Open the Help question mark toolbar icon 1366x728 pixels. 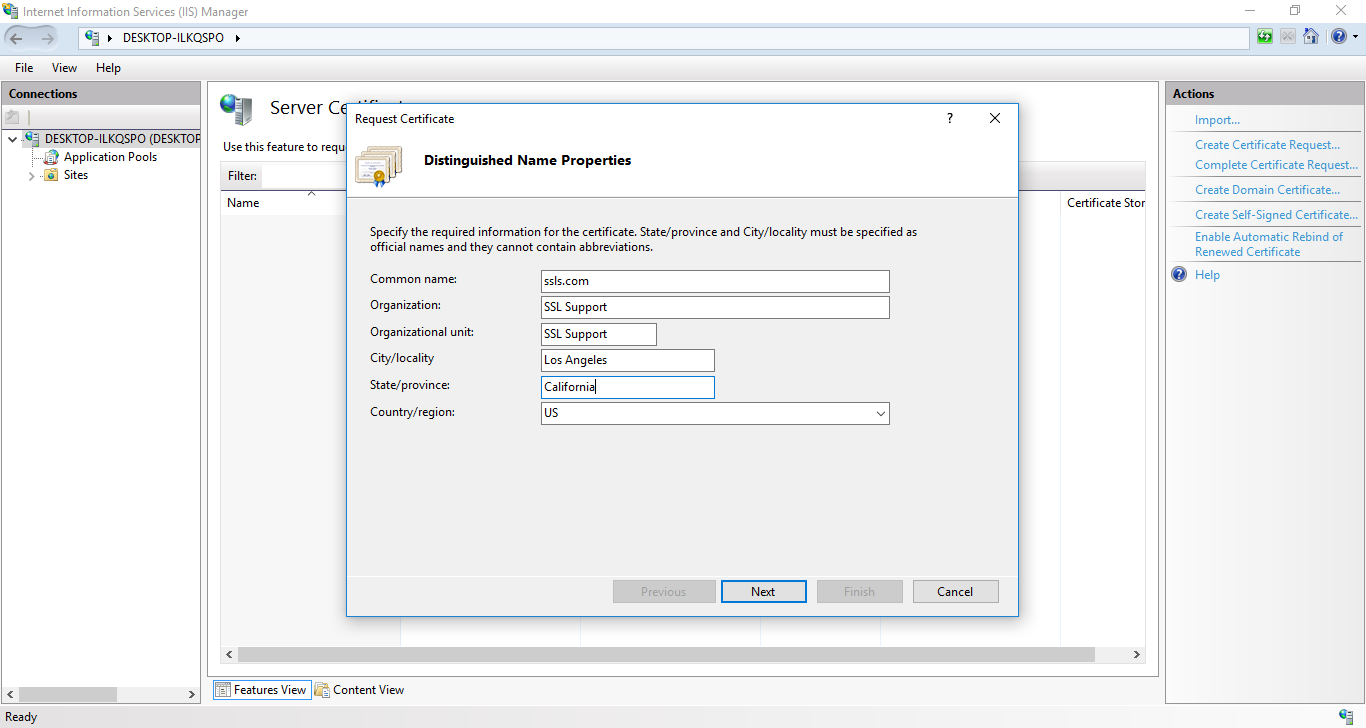[x=1338, y=37]
